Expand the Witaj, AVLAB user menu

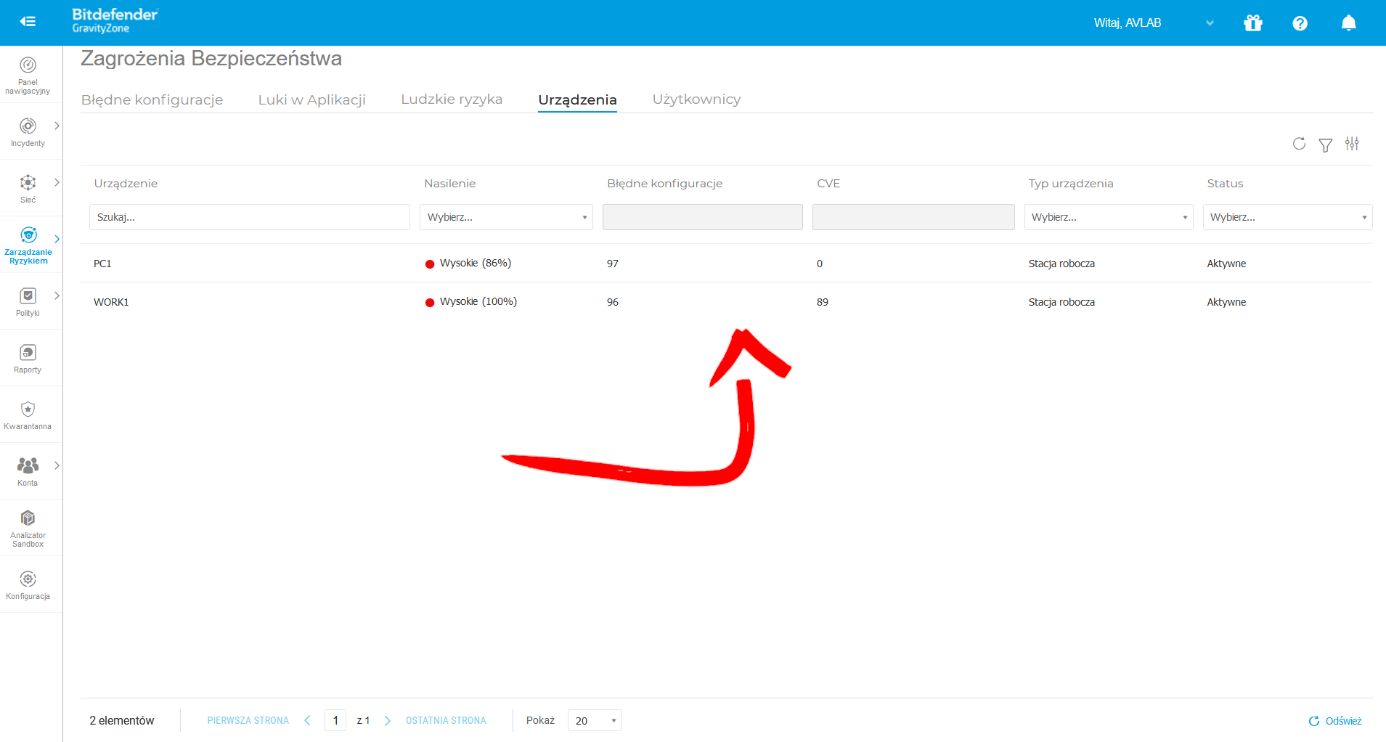point(1154,23)
